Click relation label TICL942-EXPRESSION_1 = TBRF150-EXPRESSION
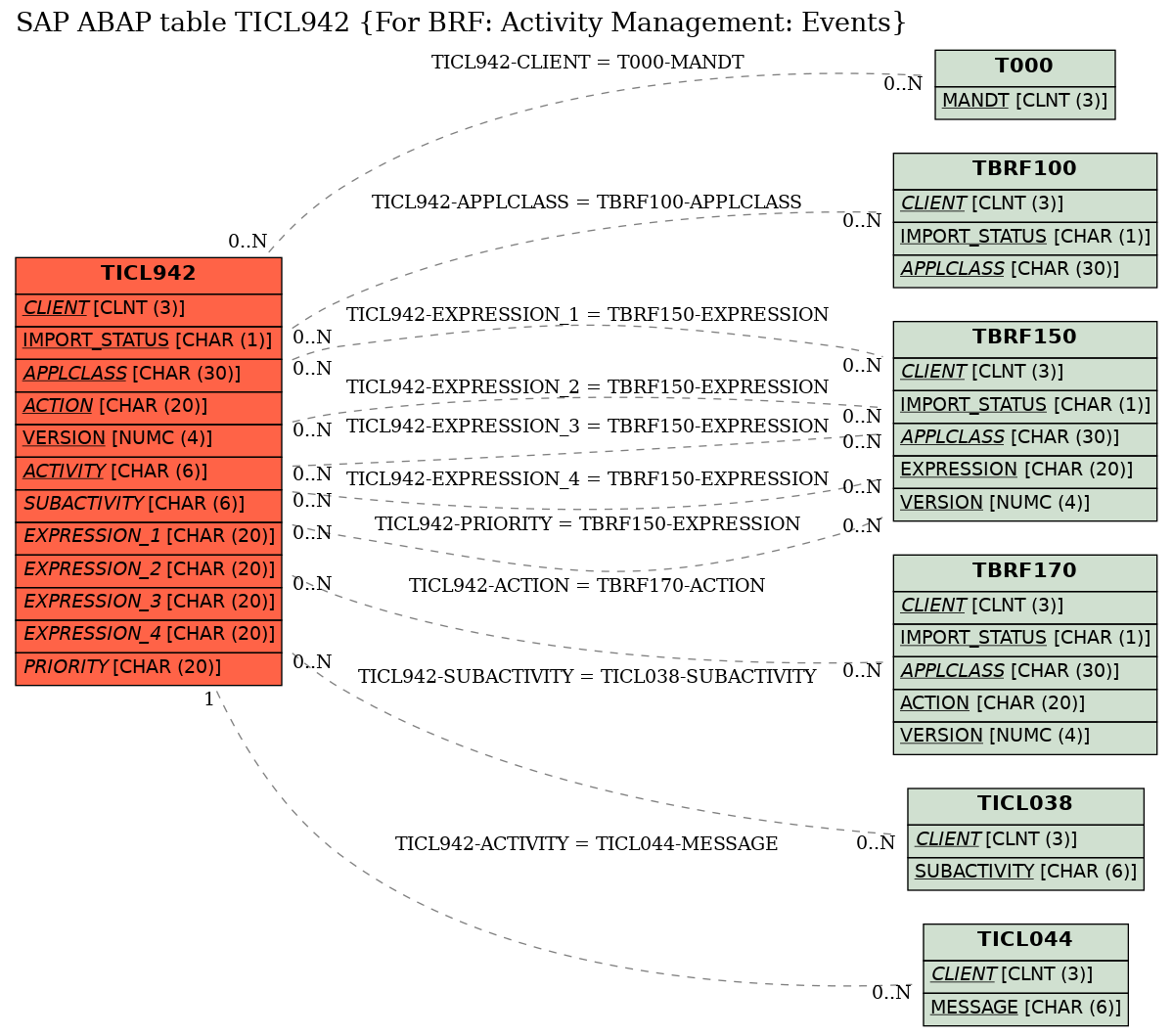Viewport: 1173px width, 1036px height. point(587,315)
